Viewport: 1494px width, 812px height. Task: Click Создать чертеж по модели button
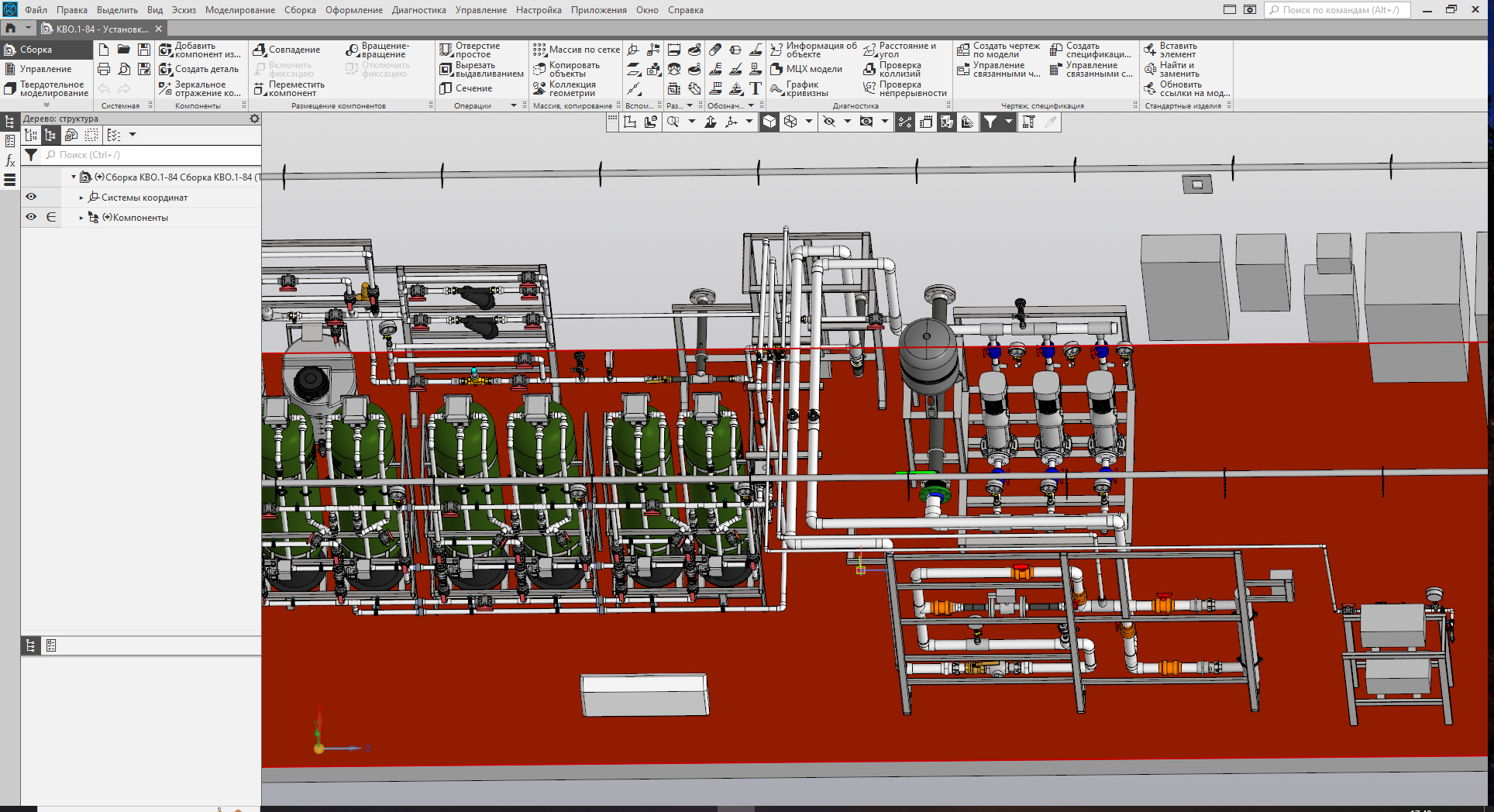coord(998,50)
